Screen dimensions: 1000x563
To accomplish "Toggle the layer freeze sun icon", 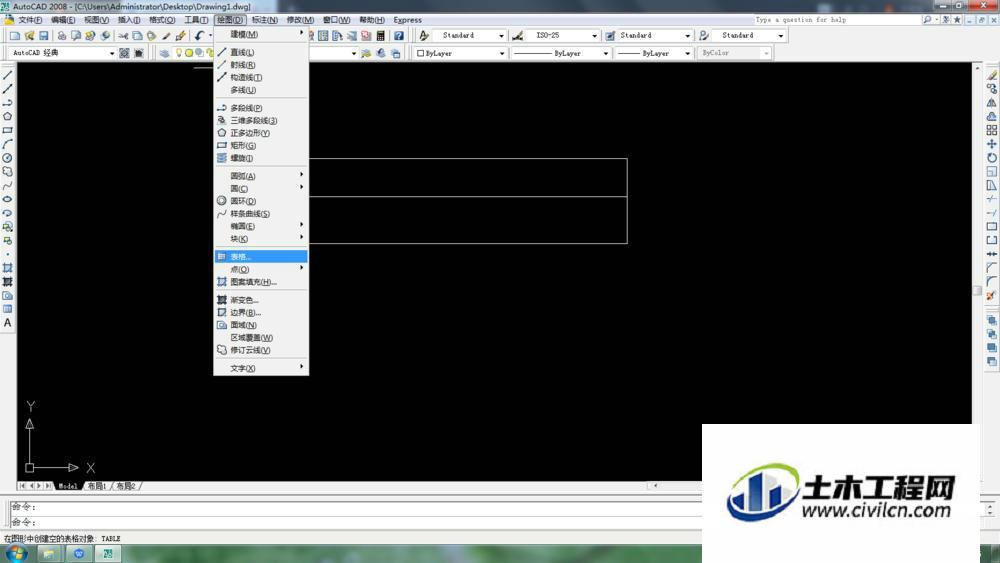I will [189, 53].
